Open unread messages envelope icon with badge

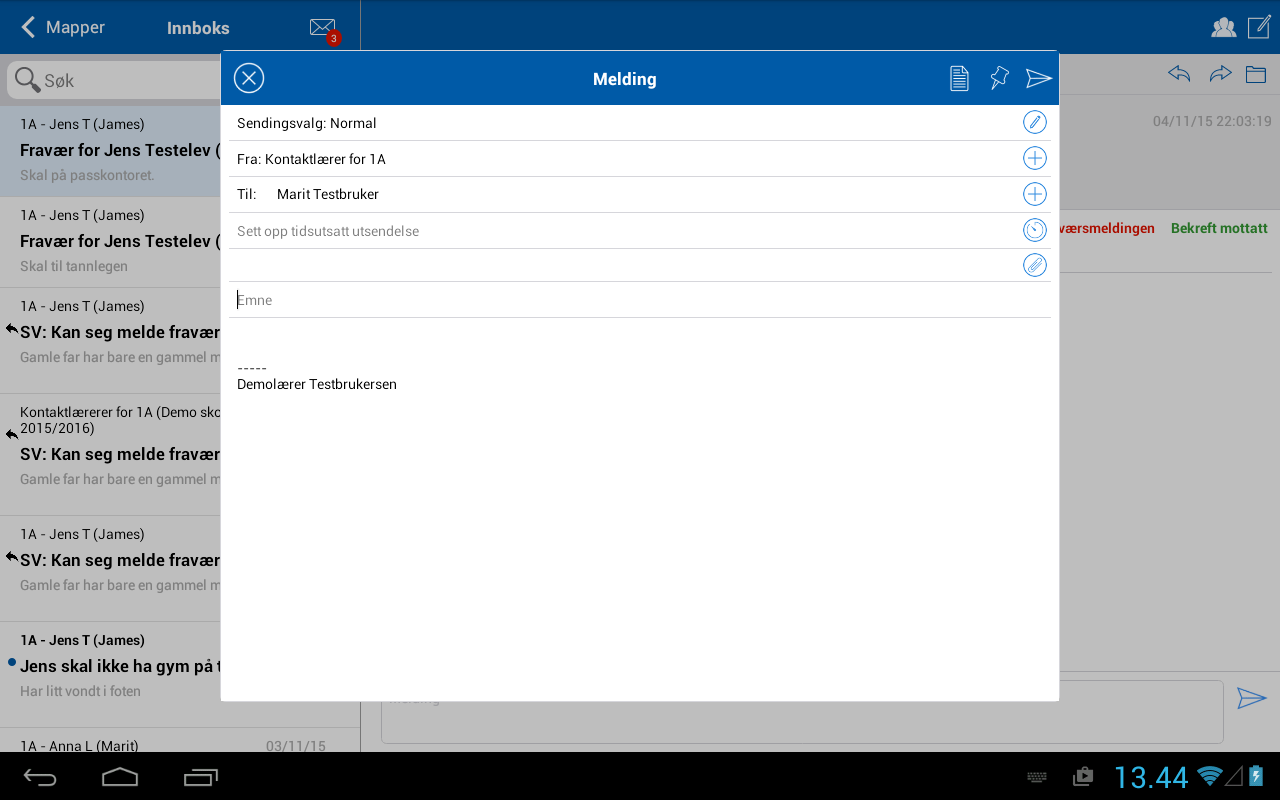(324, 30)
